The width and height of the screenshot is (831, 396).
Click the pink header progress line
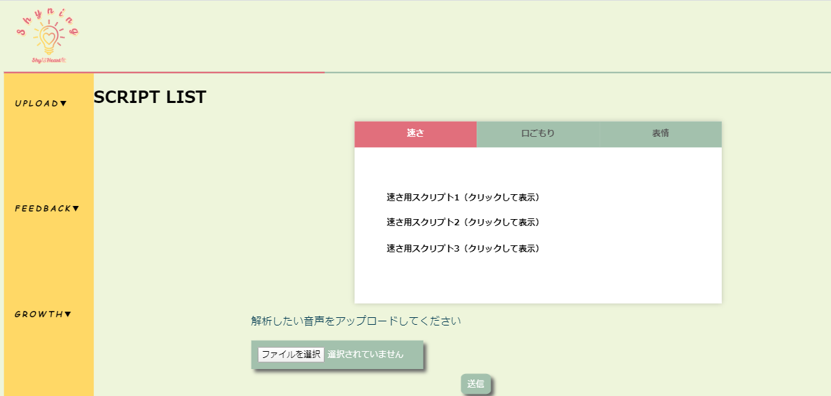click(164, 72)
